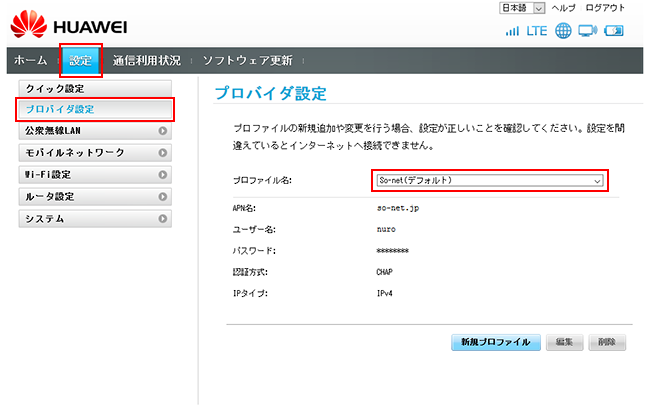
Task: Click the LTE network status indicator
Action: (537, 31)
